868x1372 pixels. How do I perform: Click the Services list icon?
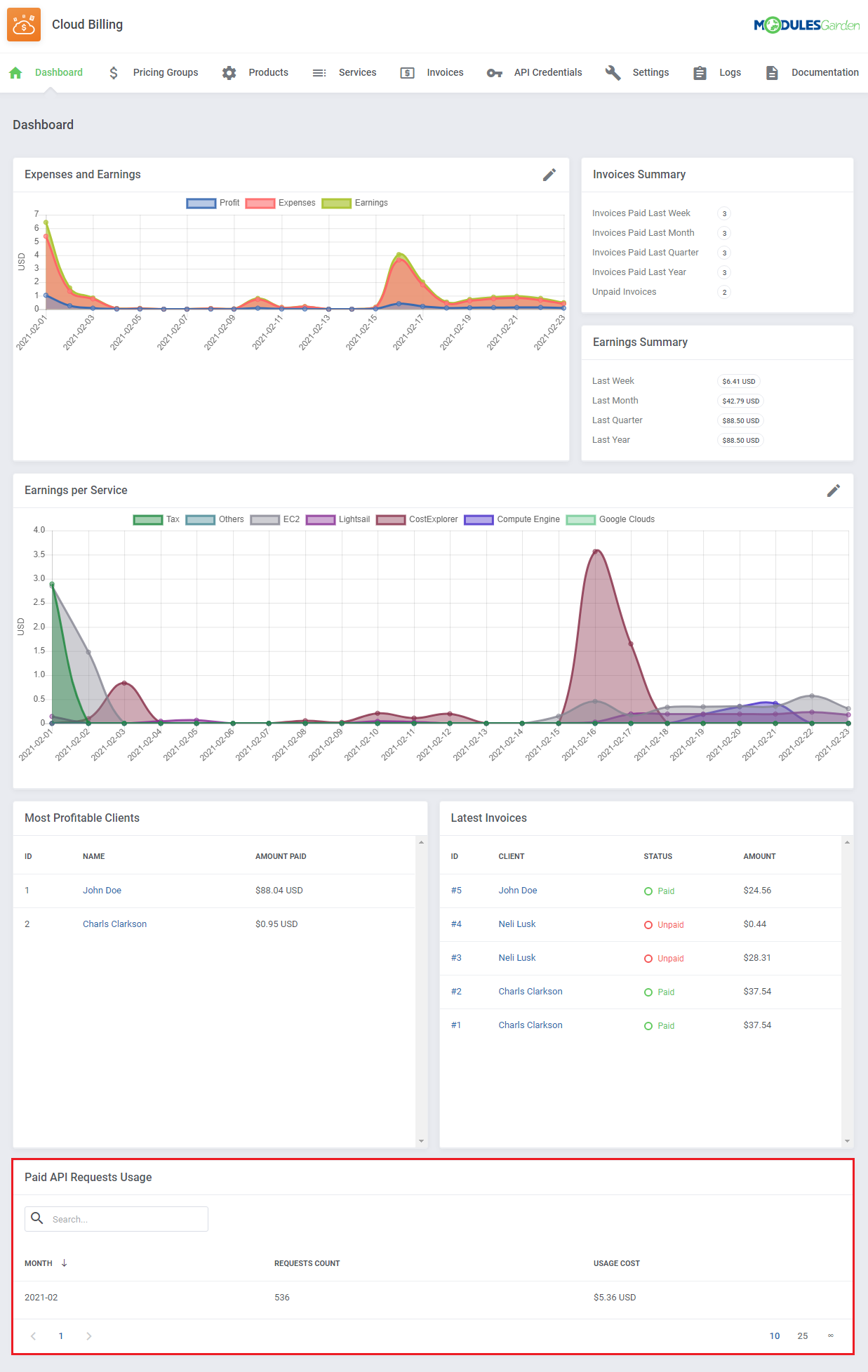click(x=319, y=73)
